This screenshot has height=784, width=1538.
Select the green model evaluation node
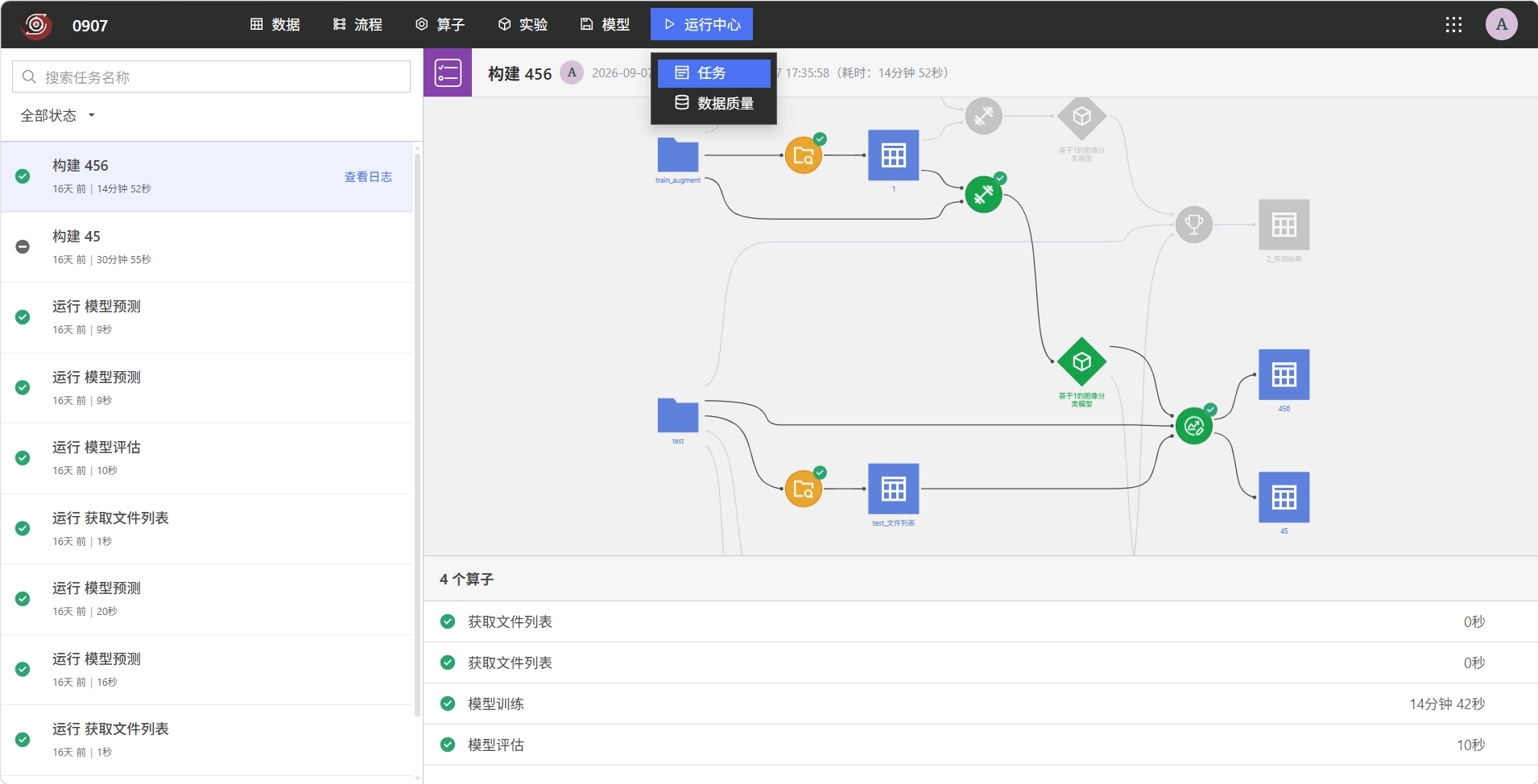(x=1194, y=426)
